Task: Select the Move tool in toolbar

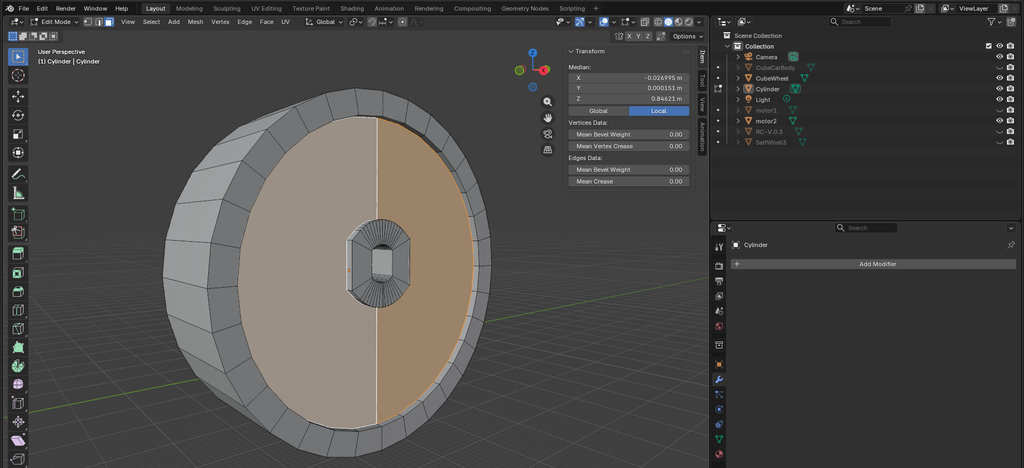Action: (x=18, y=97)
